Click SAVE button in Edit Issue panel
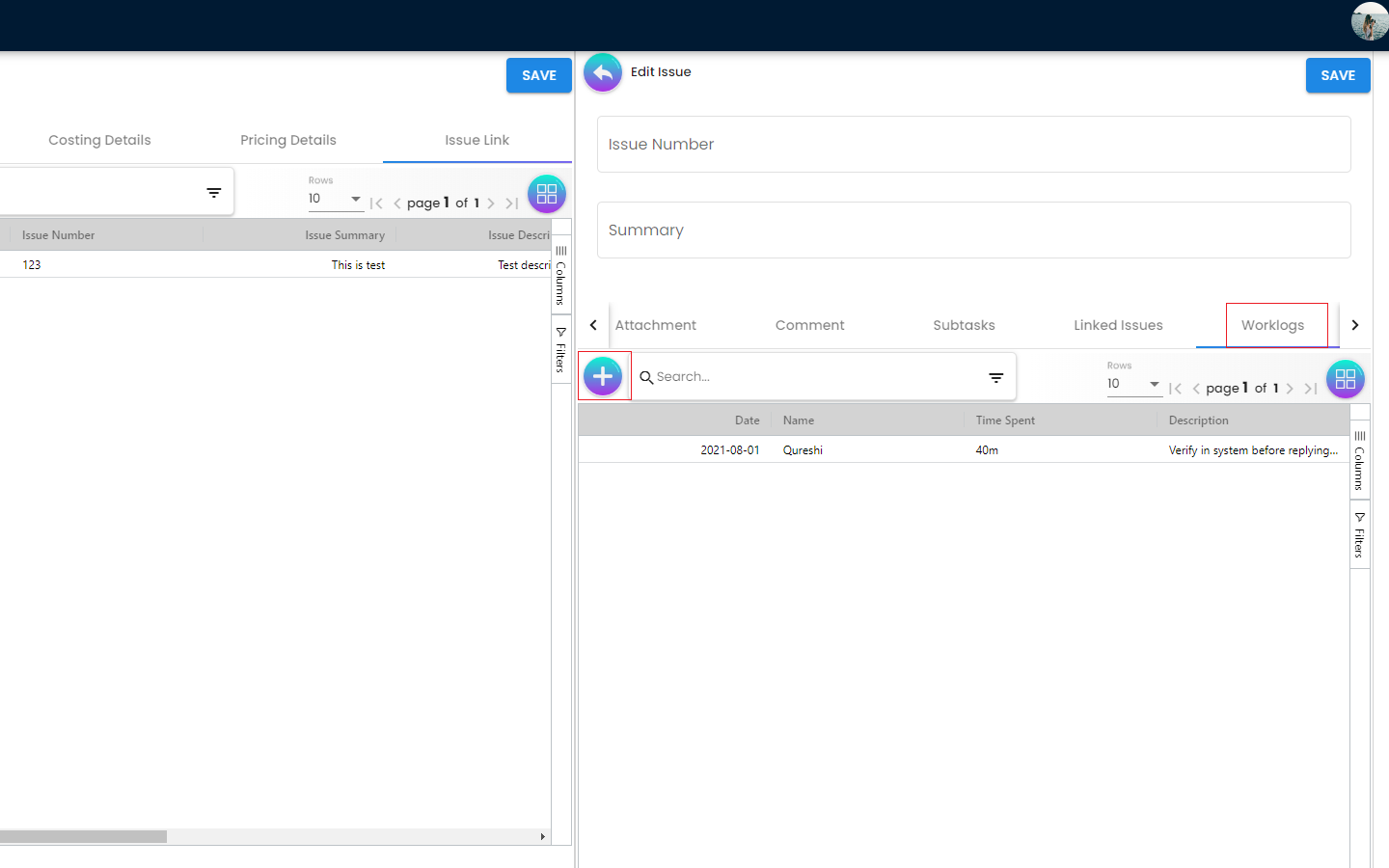The image size is (1389, 868). coord(1337,75)
